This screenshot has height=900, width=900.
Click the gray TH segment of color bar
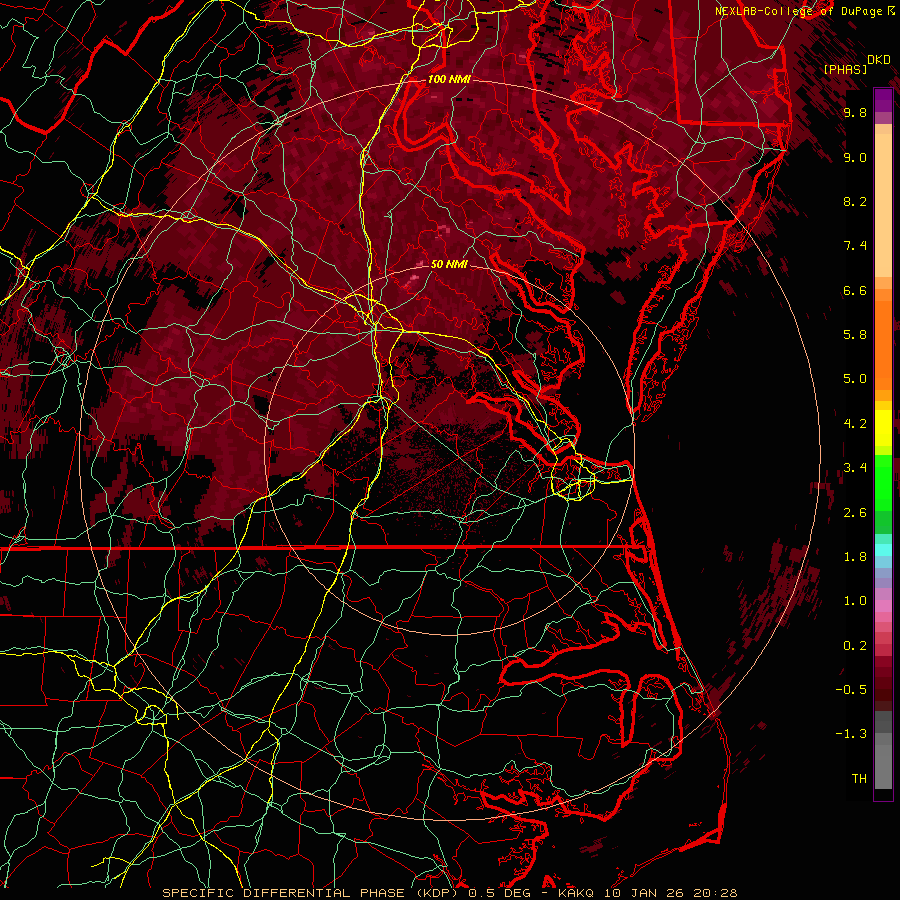883,769
